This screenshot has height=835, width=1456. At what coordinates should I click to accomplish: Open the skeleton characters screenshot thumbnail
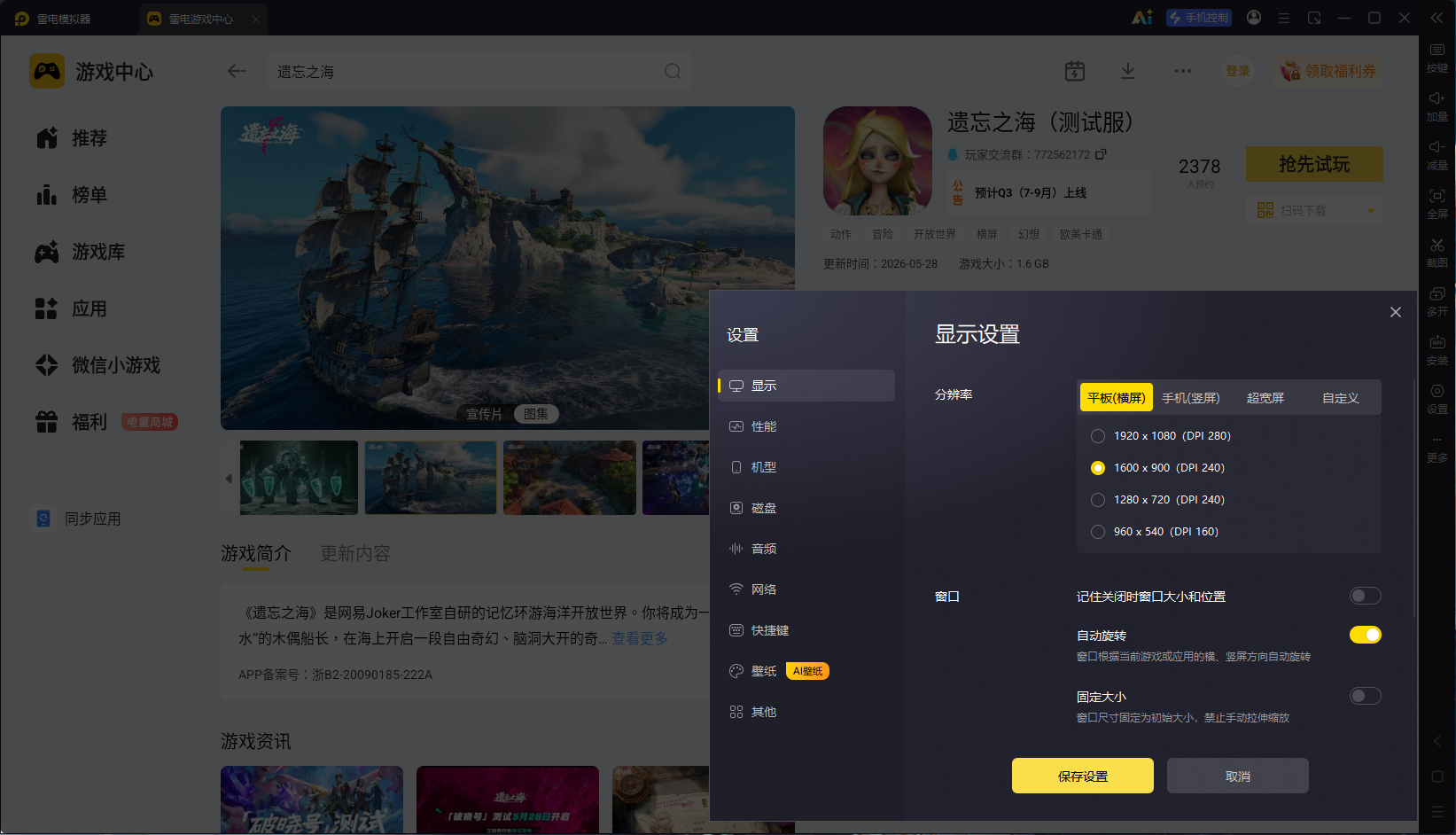(299, 478)
